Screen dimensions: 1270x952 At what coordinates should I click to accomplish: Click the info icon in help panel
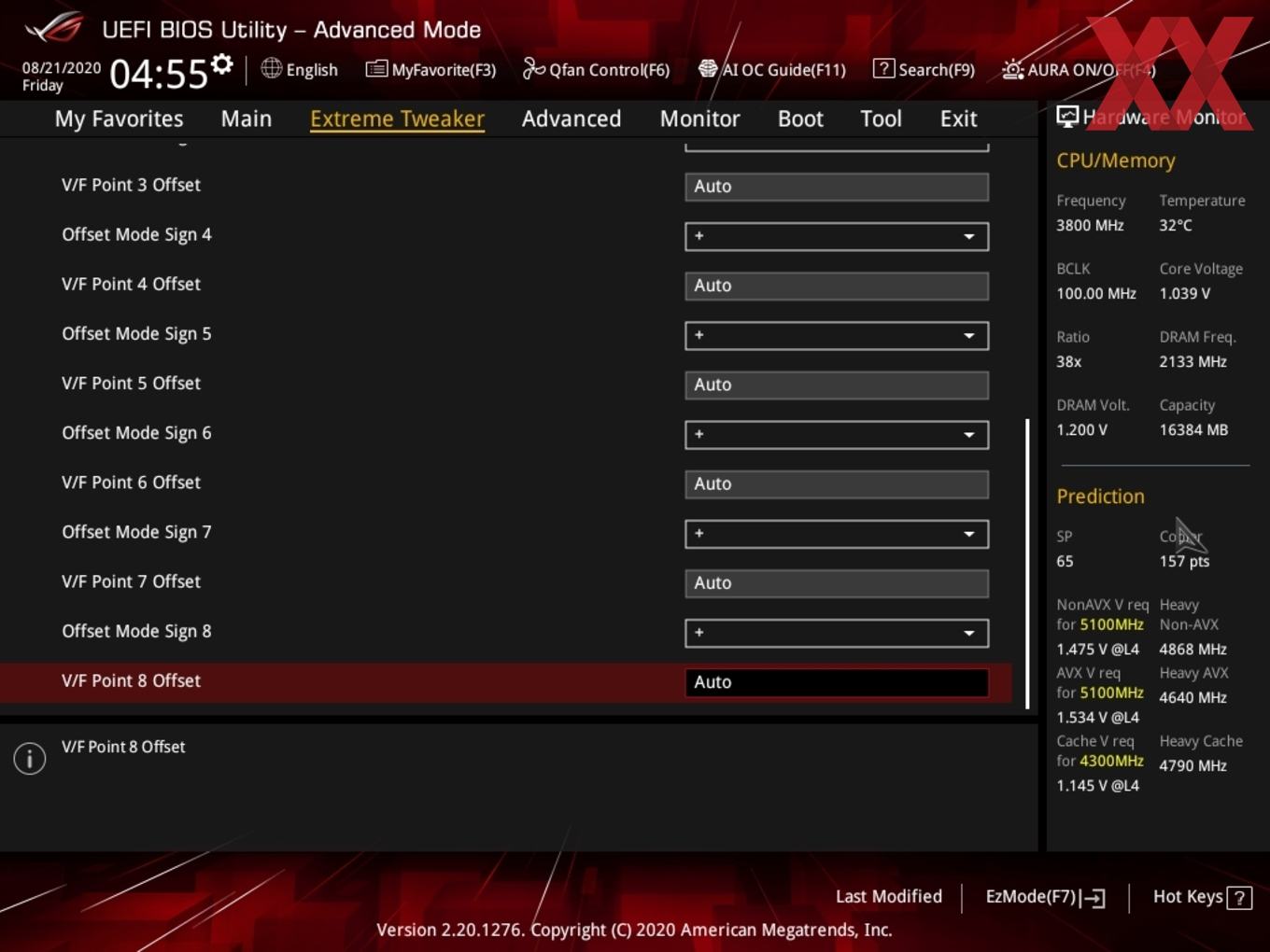[x=30, y=759]
